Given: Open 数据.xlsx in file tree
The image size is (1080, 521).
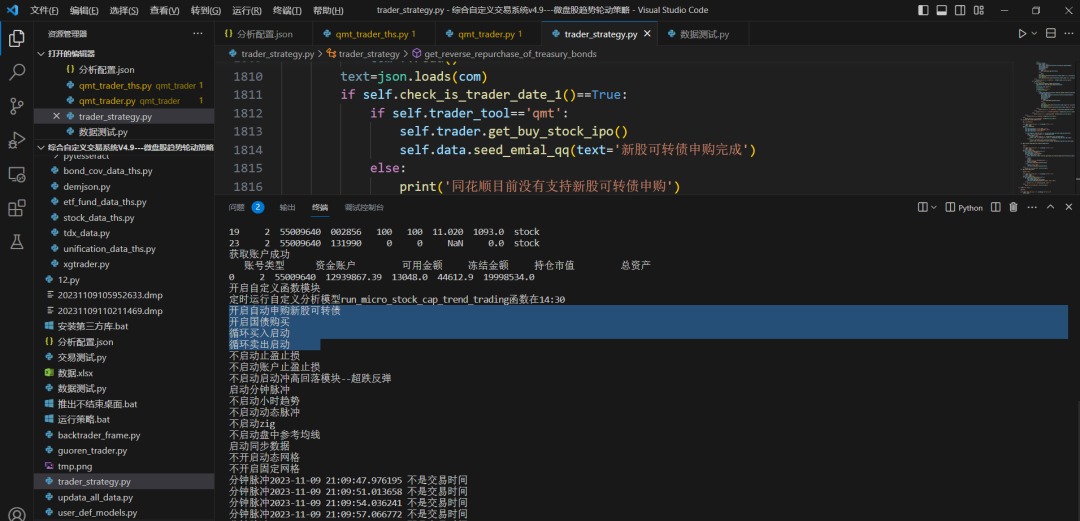Looking at the screenshot, I should 75,373.
